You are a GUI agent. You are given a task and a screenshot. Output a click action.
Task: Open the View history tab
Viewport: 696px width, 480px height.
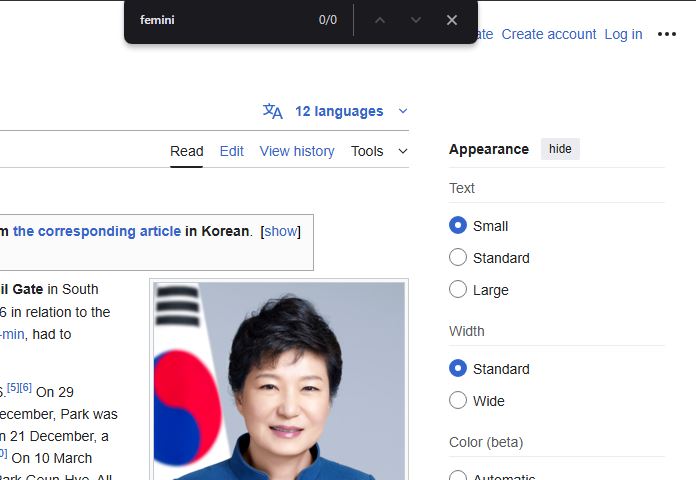click(297, 151)
